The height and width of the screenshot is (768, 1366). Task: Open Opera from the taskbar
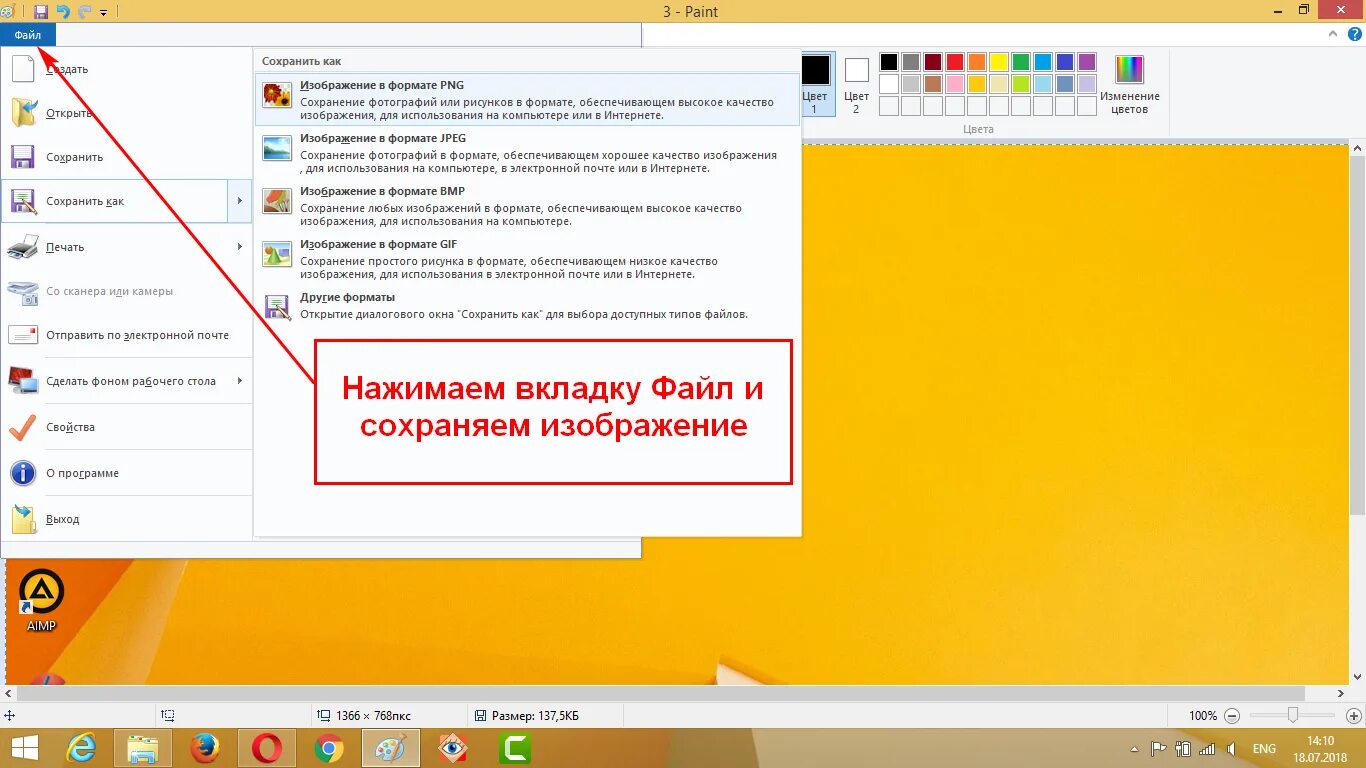267,748
